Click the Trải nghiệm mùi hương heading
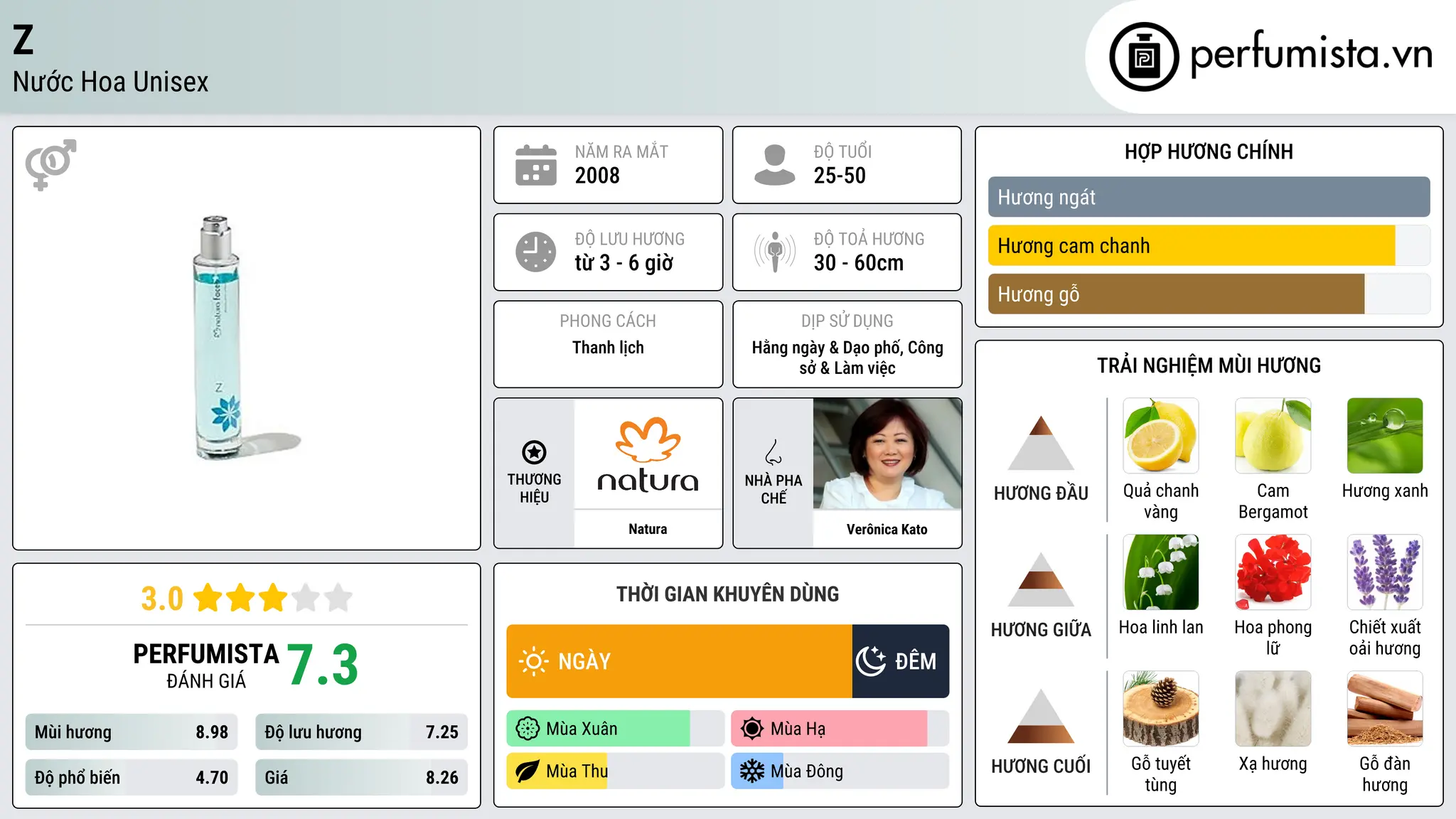Viewport: 1456px width, 819px height. tap(1209, 365)
